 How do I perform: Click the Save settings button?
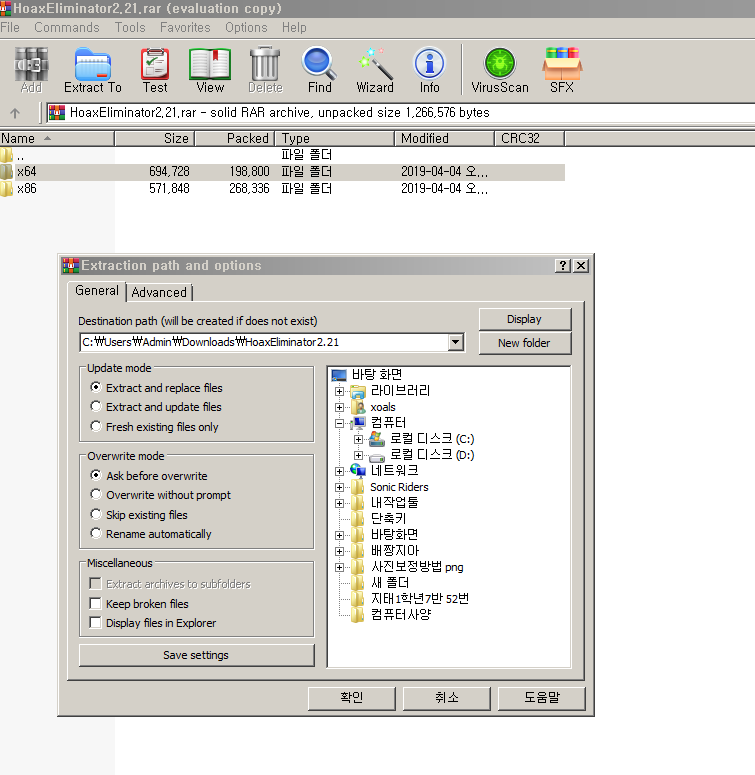coord(196,655)
